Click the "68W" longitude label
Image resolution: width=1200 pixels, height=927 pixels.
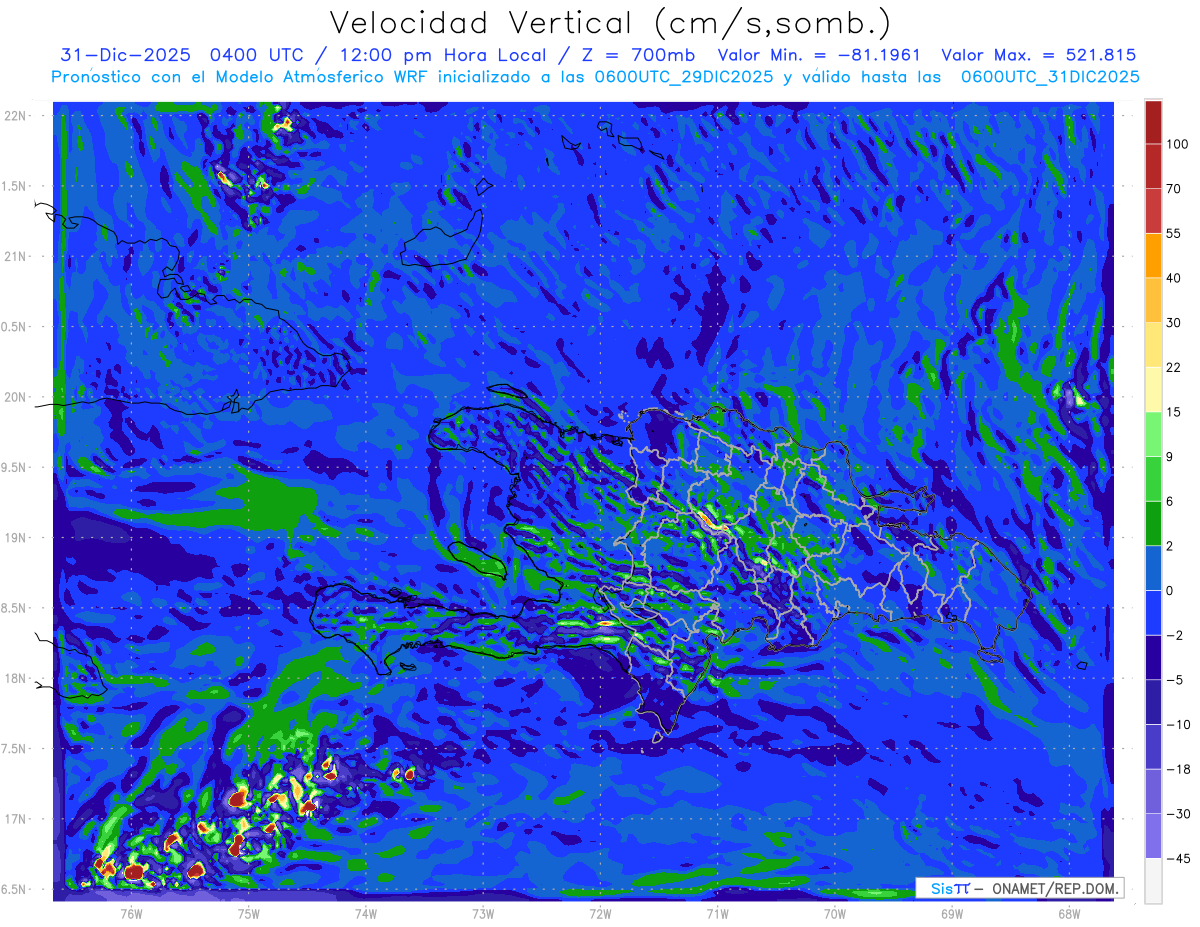(x=1069, y=913)
